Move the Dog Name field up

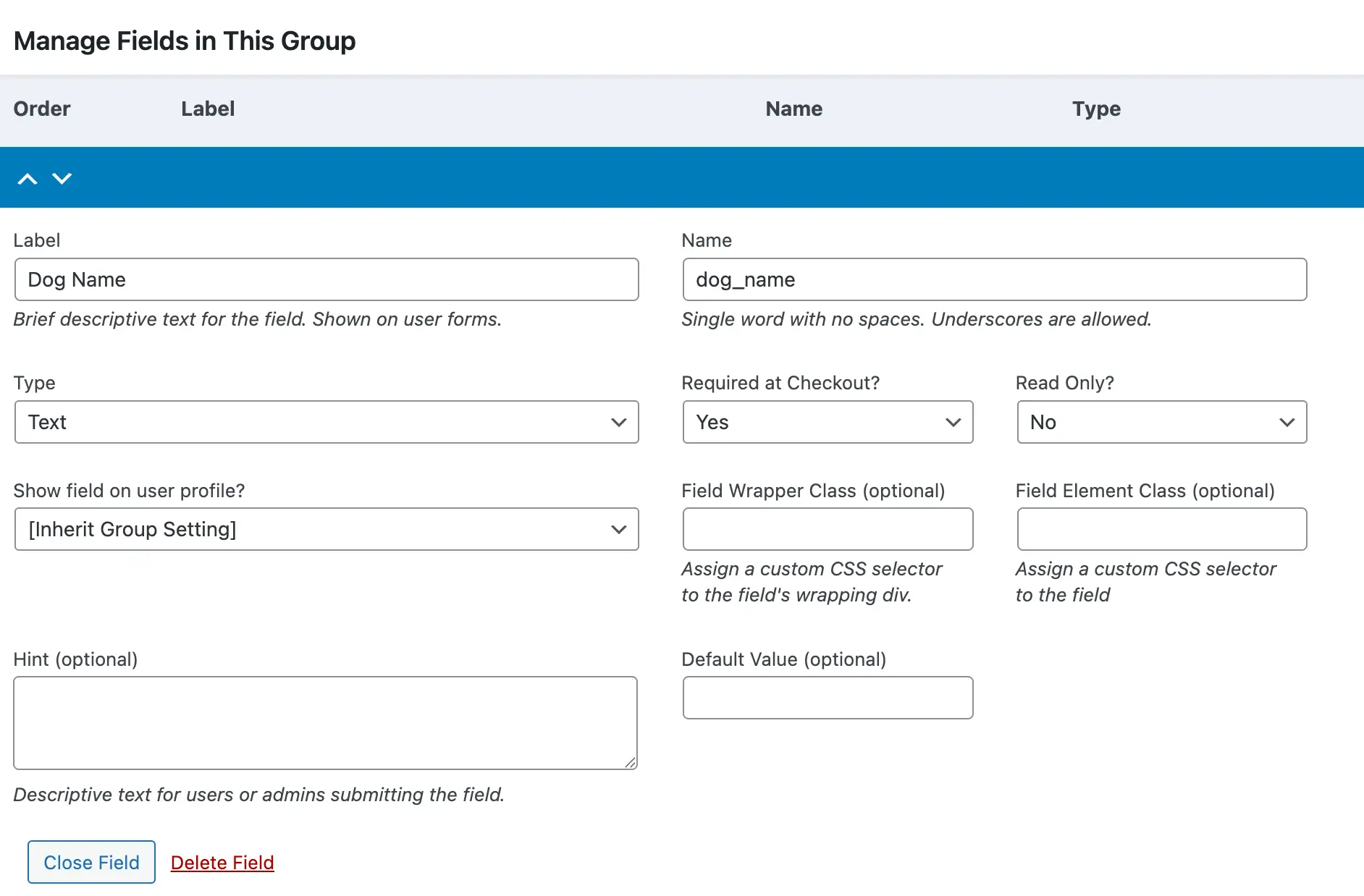(28, 178)
